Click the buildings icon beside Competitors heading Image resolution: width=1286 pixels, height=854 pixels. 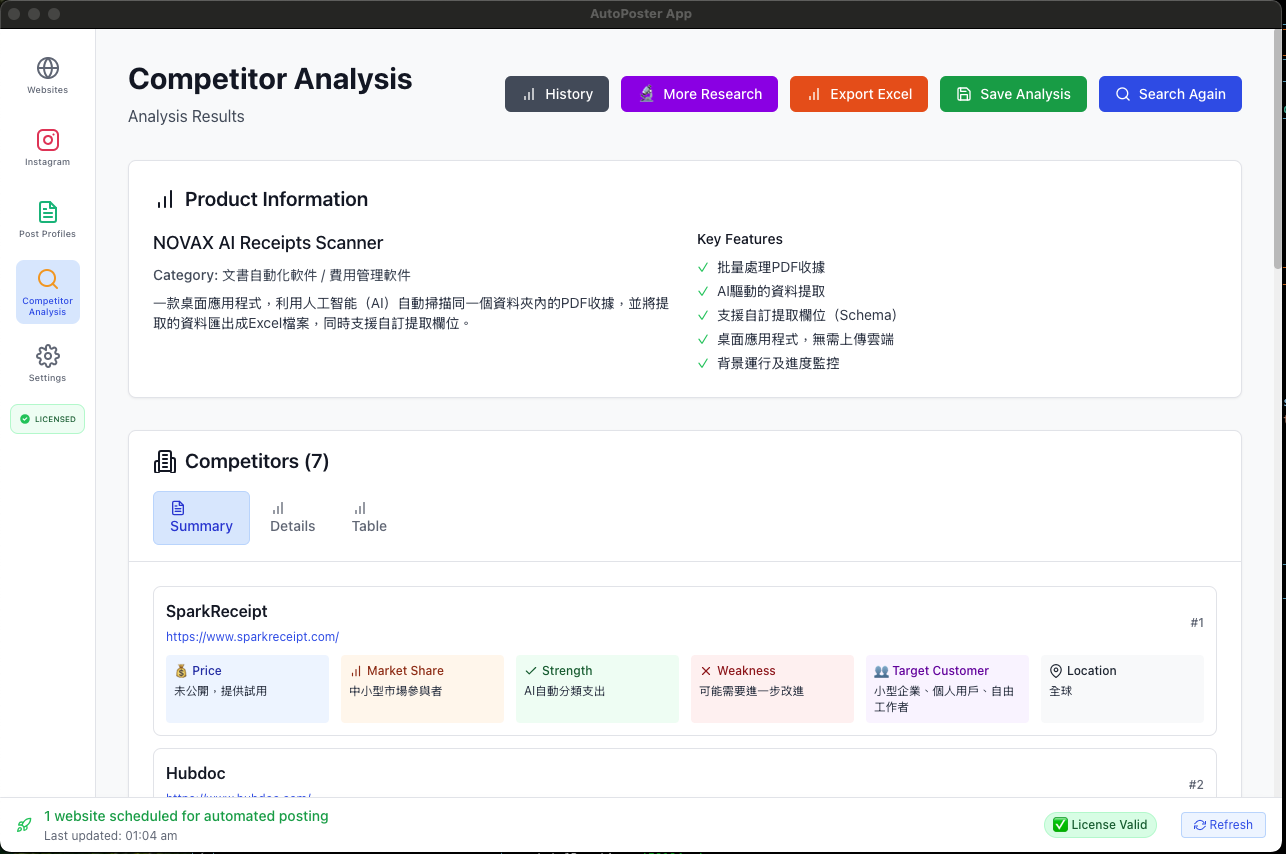(165, 461)
